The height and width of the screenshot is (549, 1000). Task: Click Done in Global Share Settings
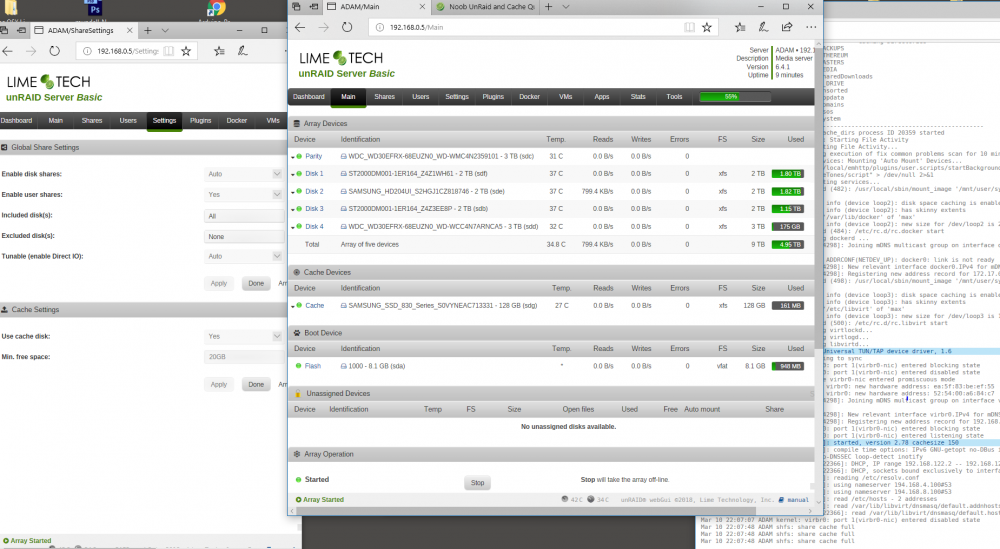(256, 284)
